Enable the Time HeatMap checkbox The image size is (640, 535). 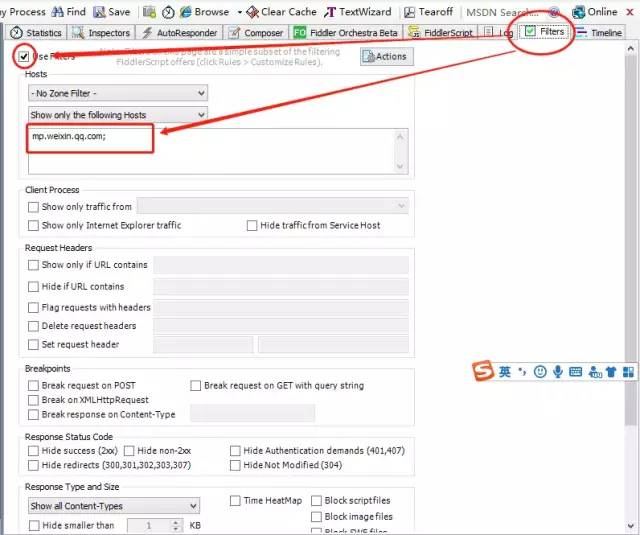pyautogui.click(x=235, y=501)
